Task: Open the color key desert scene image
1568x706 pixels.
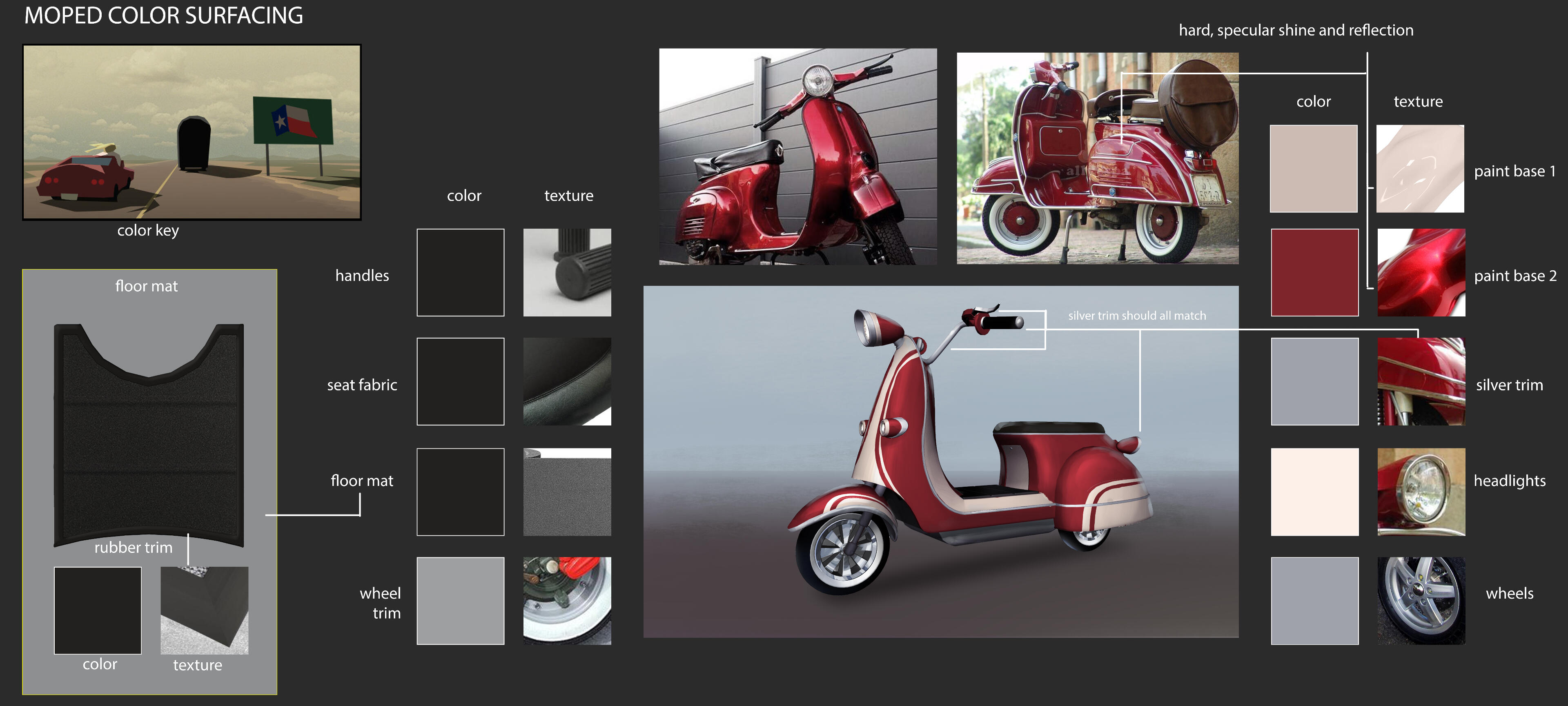Action: pos(192,132)
